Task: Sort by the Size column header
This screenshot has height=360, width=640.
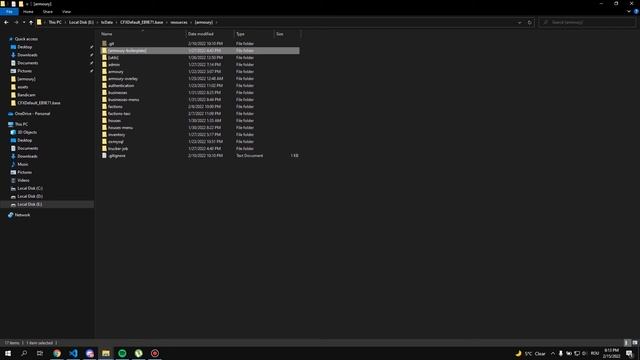Action: (x=287, y=34)
